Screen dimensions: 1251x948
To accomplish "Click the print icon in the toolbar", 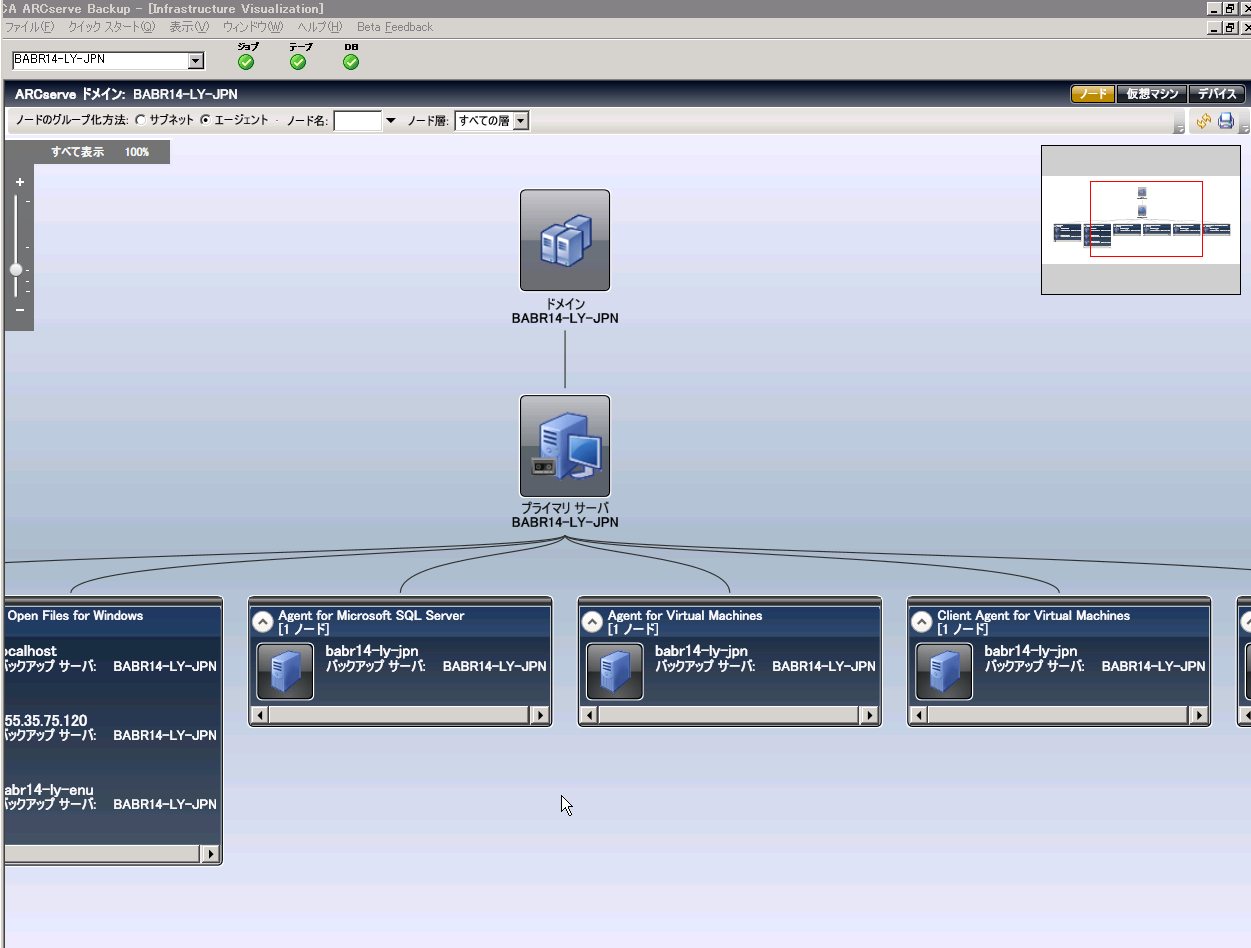I will [1225, 121].
